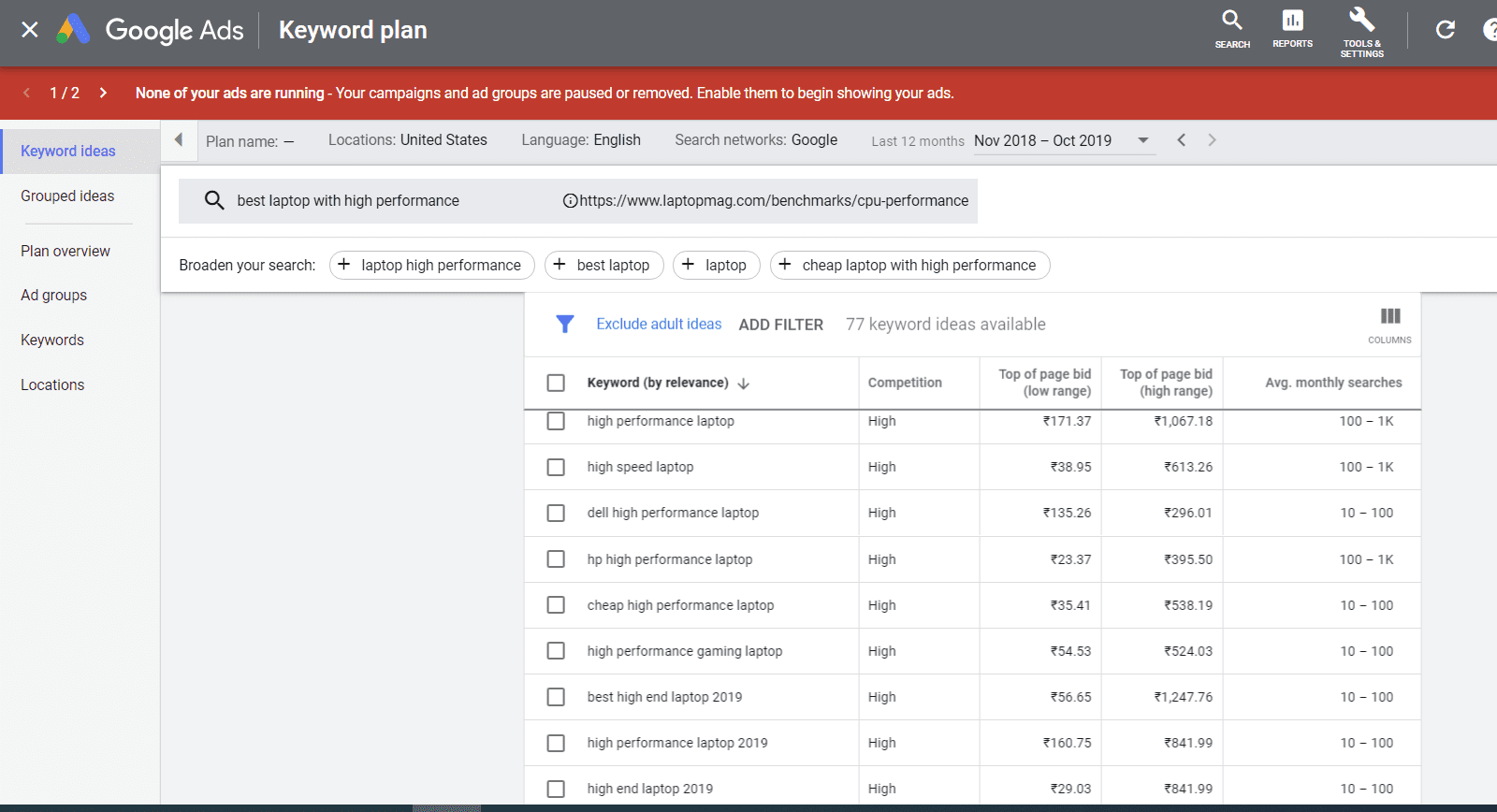This screenshot has height=812, width=1497.
Task: Click Avg. monthly searches column header
Action: (x=1333, y=383)
